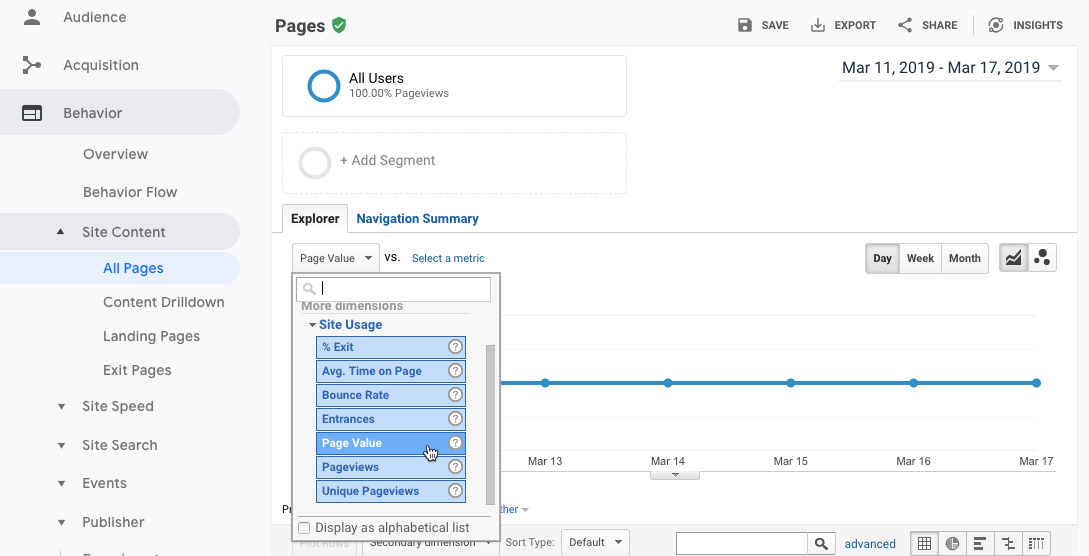Switch to the pivot table view
1089x556 pixels.
(1037, 543)
